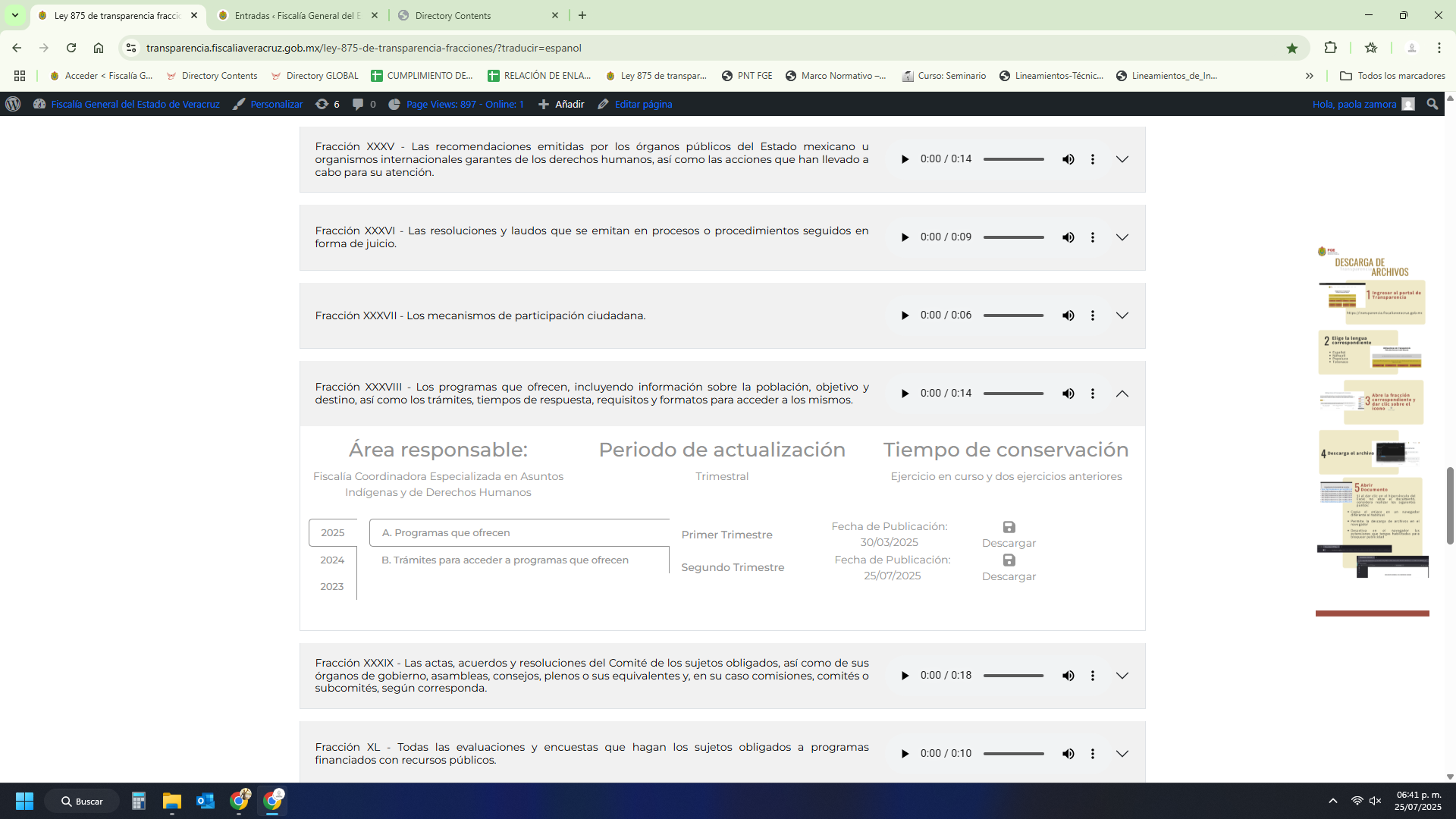Click the Segundo Trimestre download save icon
This screenshot has width=1456, height=819.
(1009, 560)
